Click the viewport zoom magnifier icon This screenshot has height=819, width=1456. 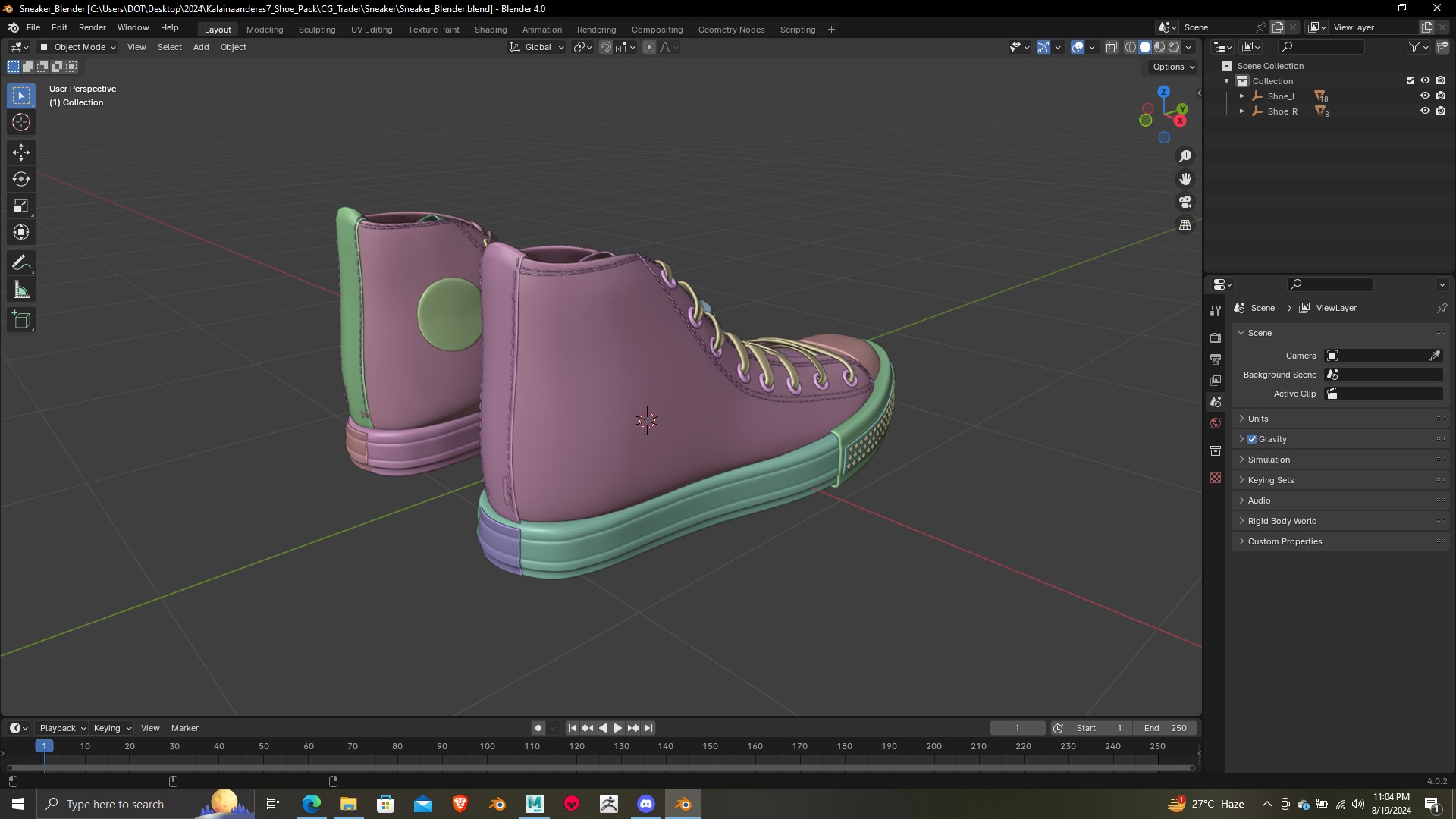(x=1185, y=156)
